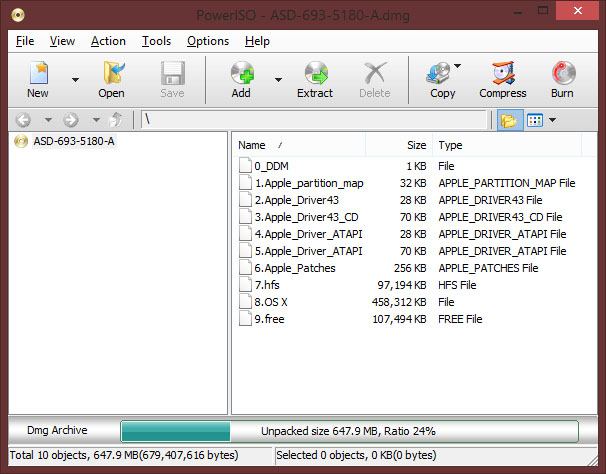Click the file icon beside 1.Apple_partition_map
Viewport: 606px width, 474px height.
coord(245,182)
